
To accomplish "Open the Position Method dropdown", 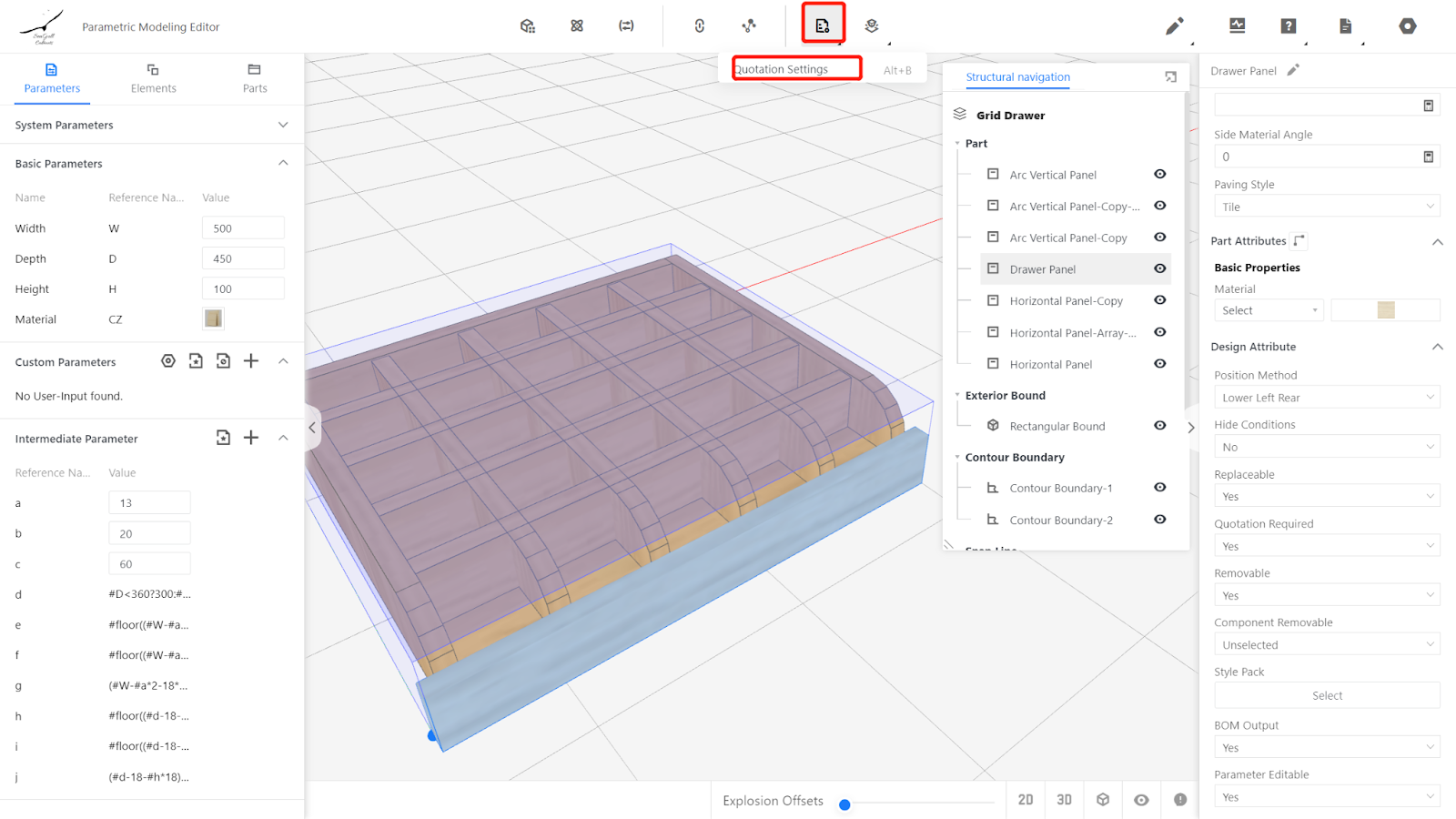I will pos(1326,398).
